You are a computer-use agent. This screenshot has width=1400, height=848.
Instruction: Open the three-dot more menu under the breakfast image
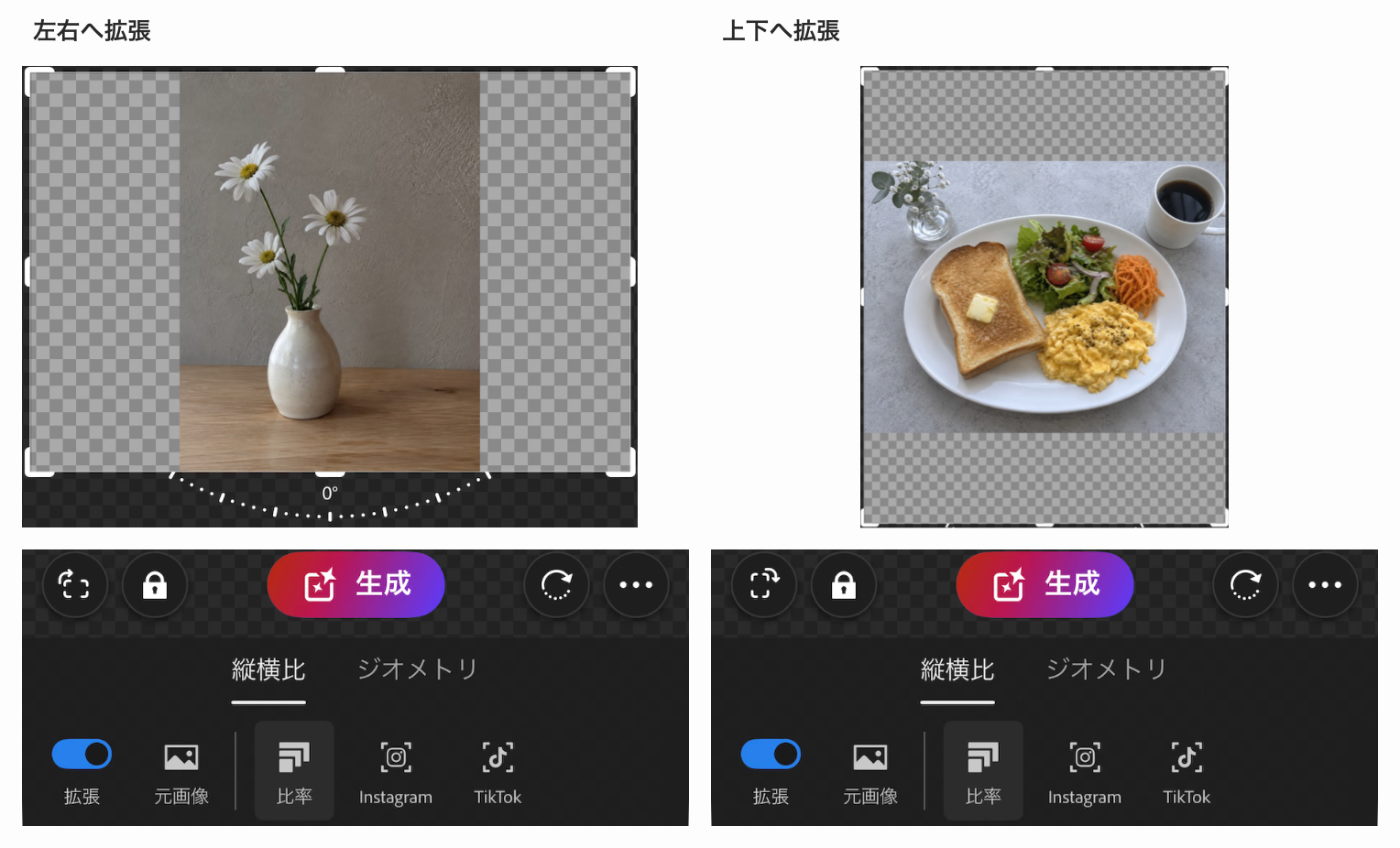pyautogui.click(x=1325, y=584)
